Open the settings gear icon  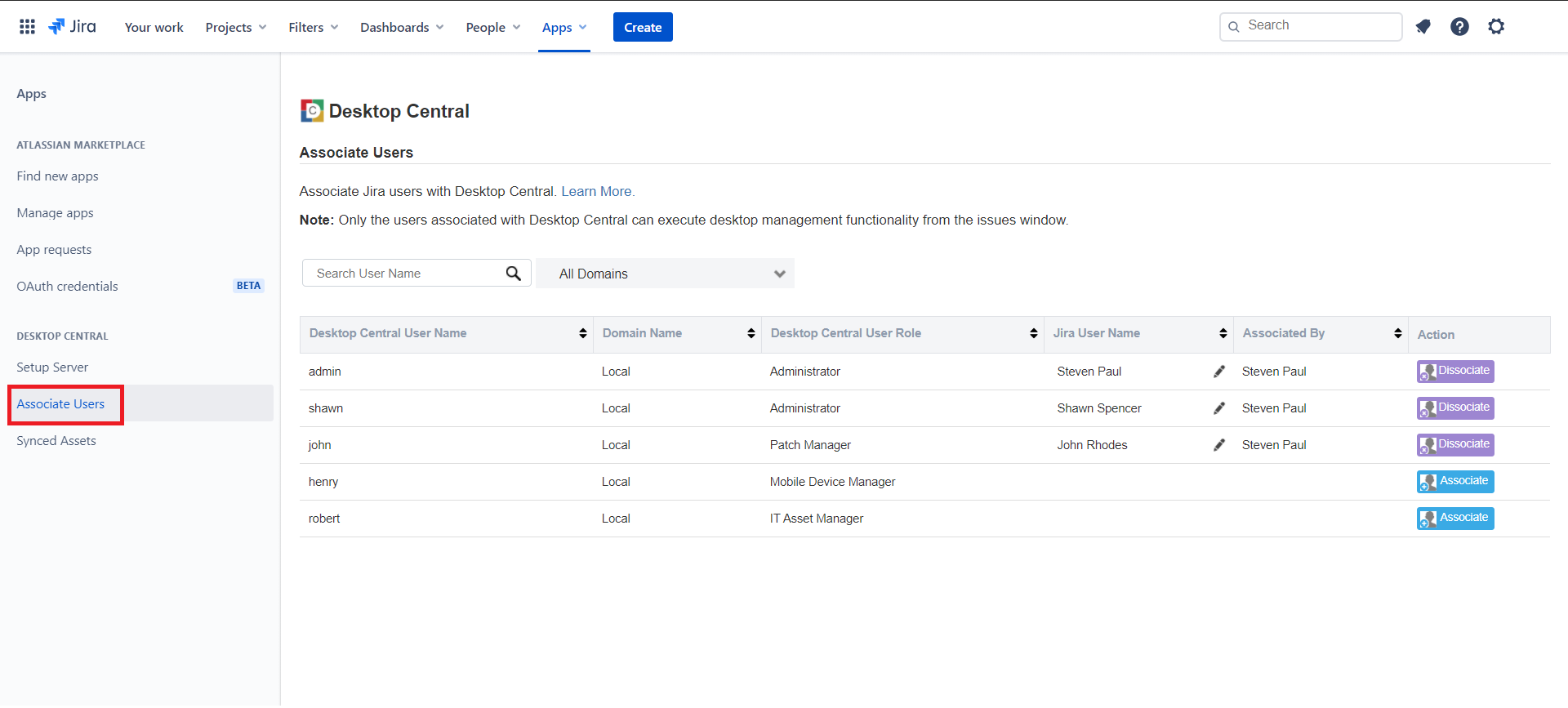click(1496, 27)
